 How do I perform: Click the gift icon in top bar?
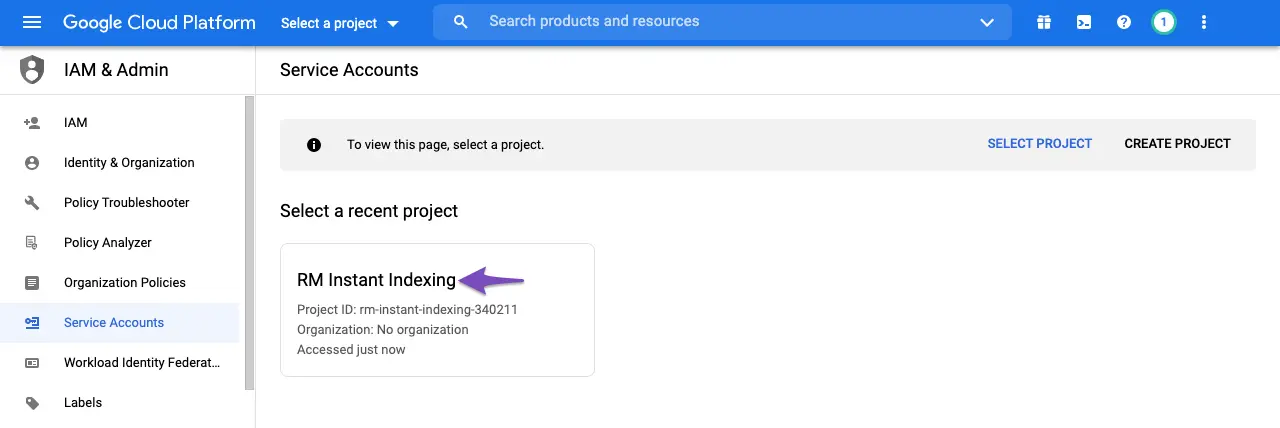[1044, 22]
